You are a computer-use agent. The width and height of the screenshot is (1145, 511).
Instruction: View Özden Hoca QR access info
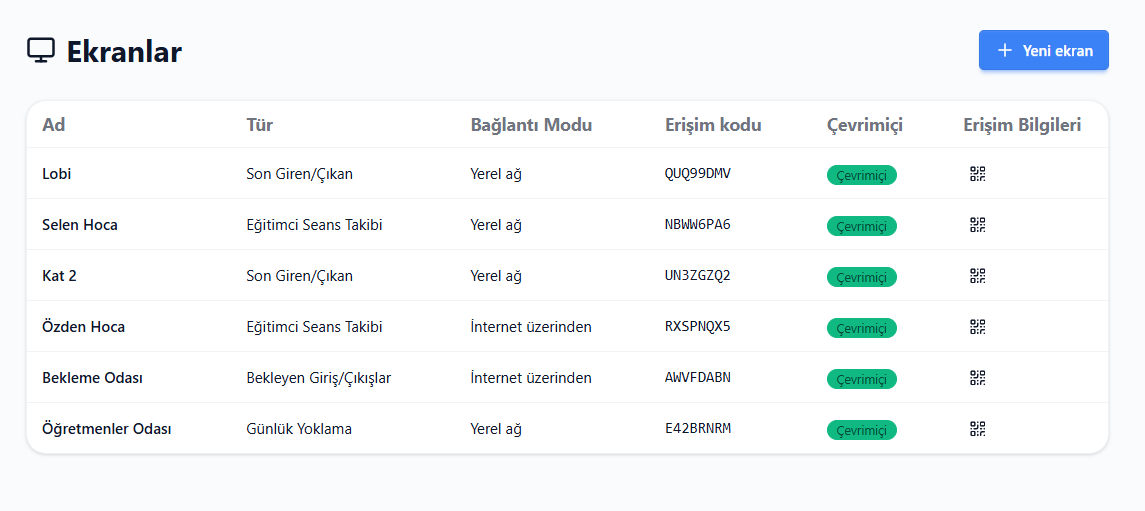pyautogui.click(x=978, y=327)
